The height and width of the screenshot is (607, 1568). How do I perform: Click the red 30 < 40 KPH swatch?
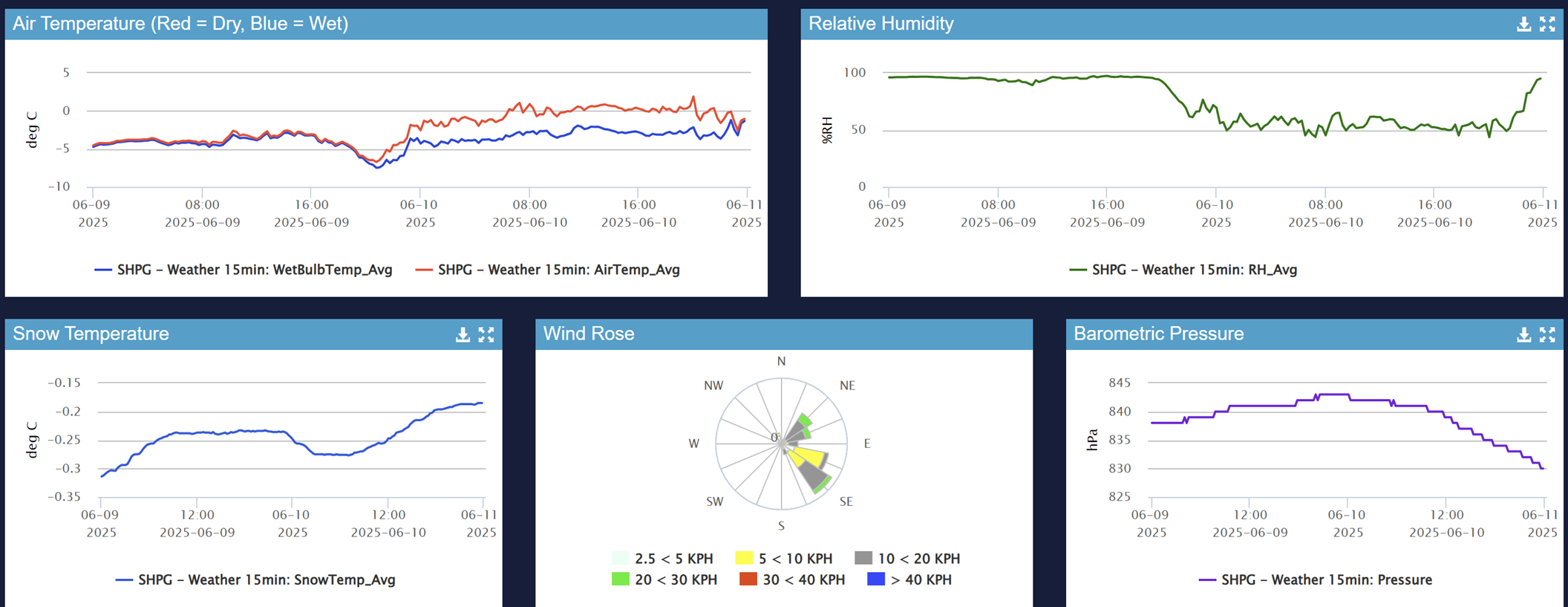(748, 580)
